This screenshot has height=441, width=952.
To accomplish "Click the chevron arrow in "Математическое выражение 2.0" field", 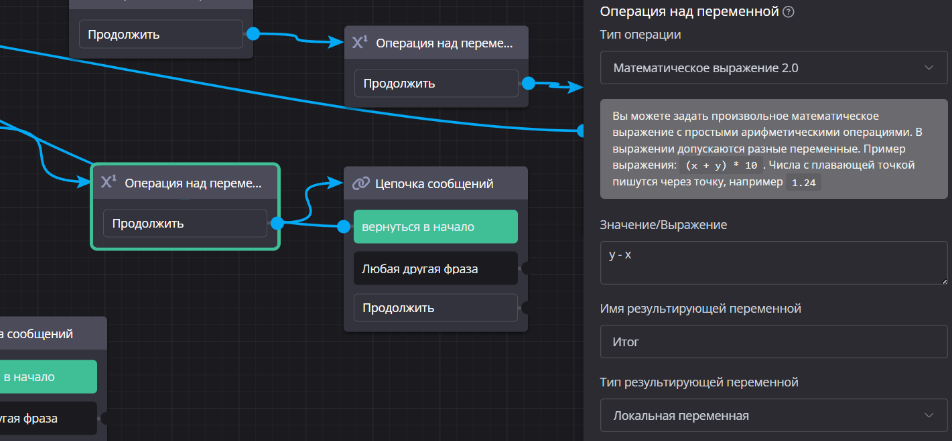I will click(x=929, y=68).
